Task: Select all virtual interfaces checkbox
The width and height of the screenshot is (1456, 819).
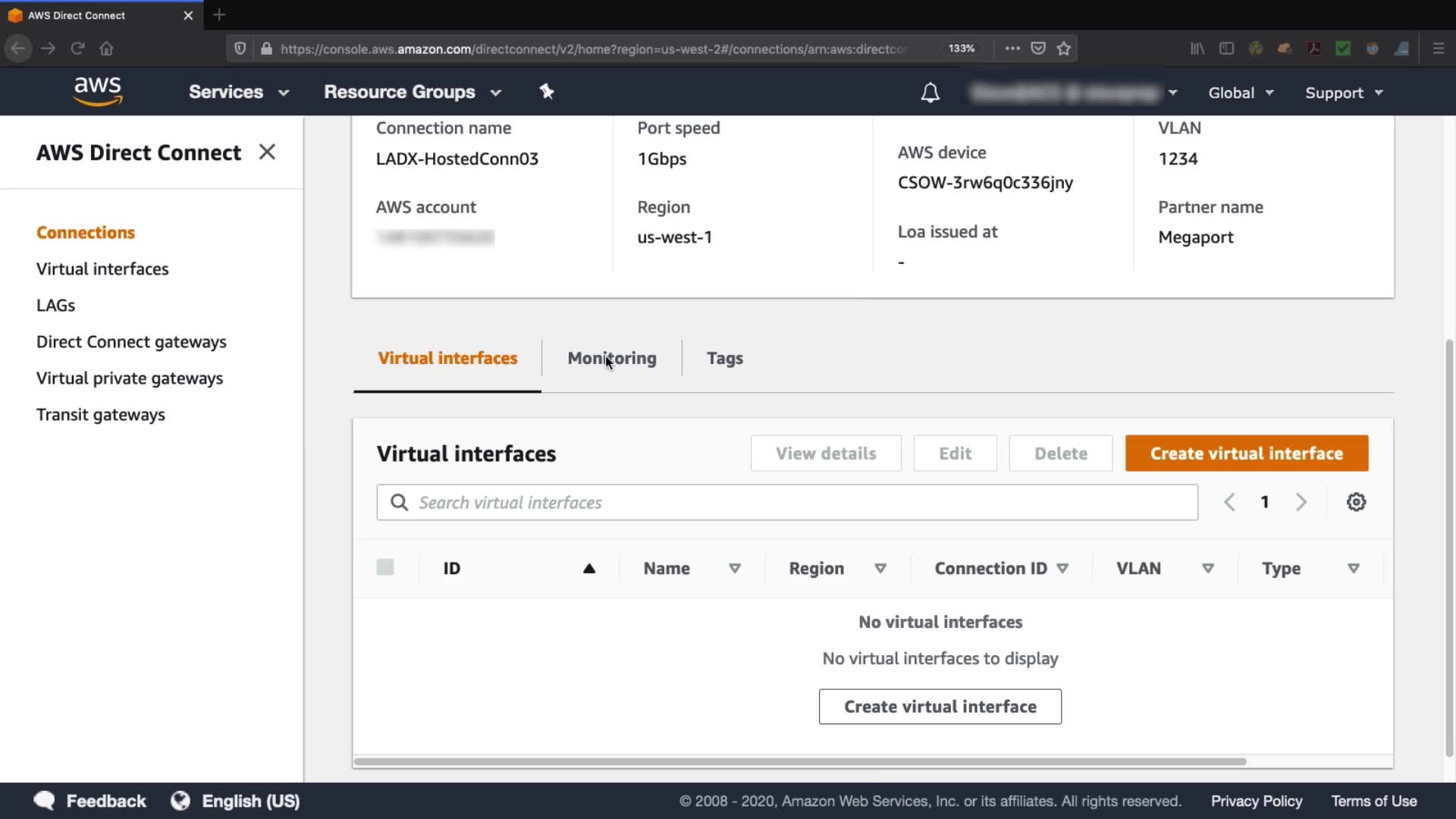Action: (385, 567)
